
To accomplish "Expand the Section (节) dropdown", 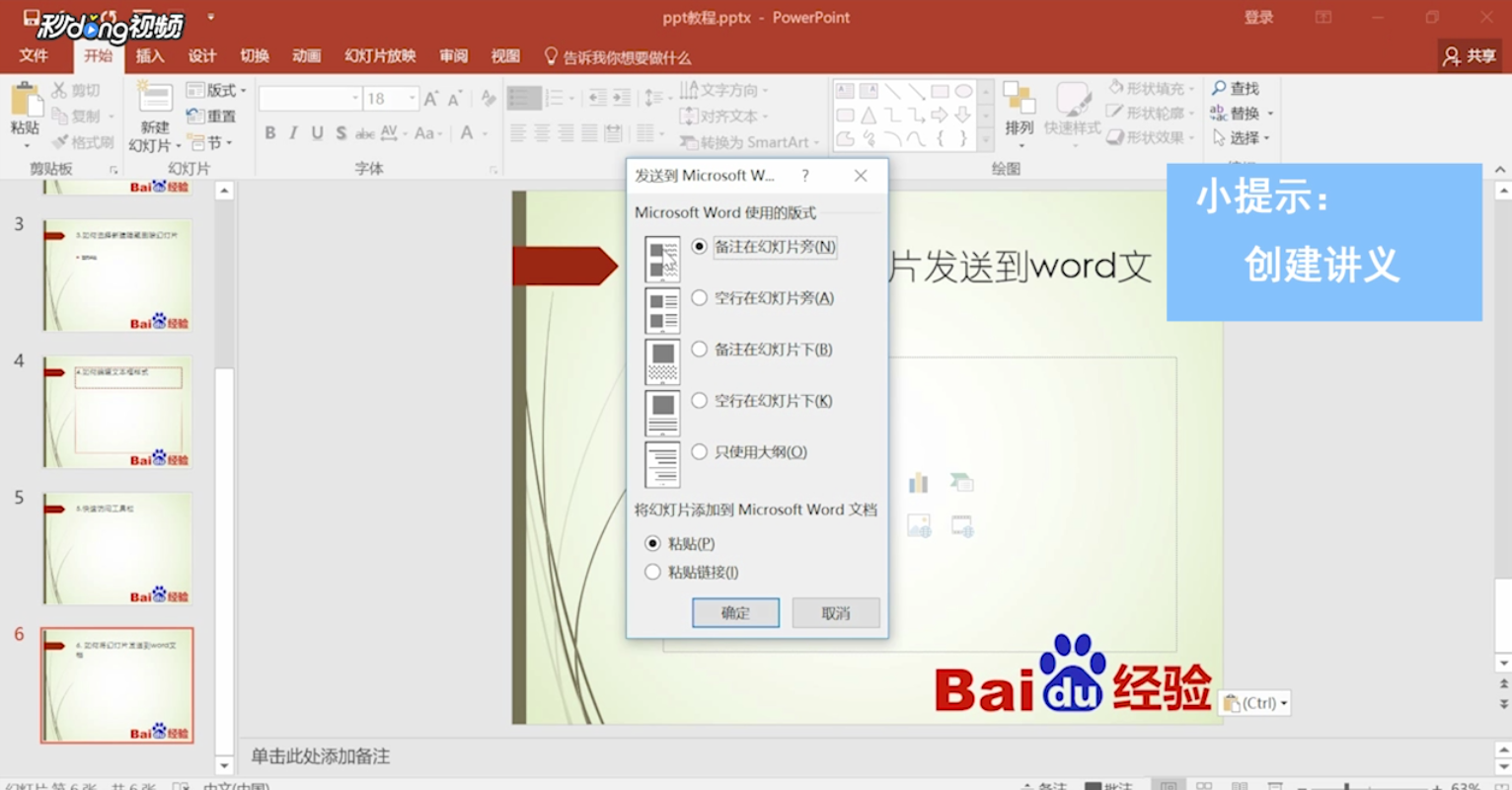I will (x=229, y=143).
